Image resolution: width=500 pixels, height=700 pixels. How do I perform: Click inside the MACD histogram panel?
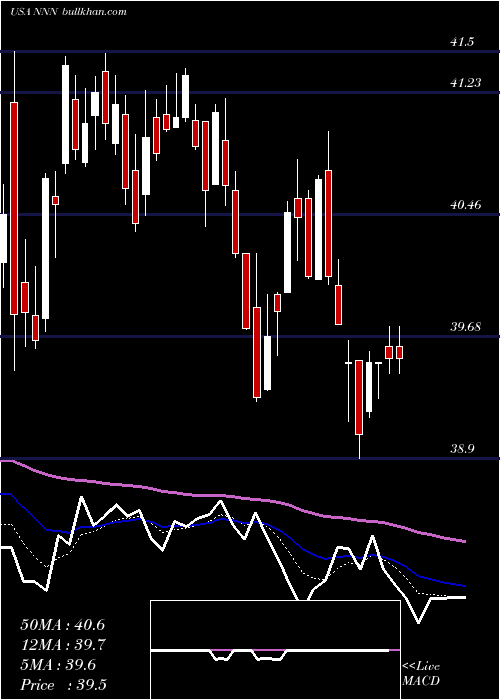[275, 650]
